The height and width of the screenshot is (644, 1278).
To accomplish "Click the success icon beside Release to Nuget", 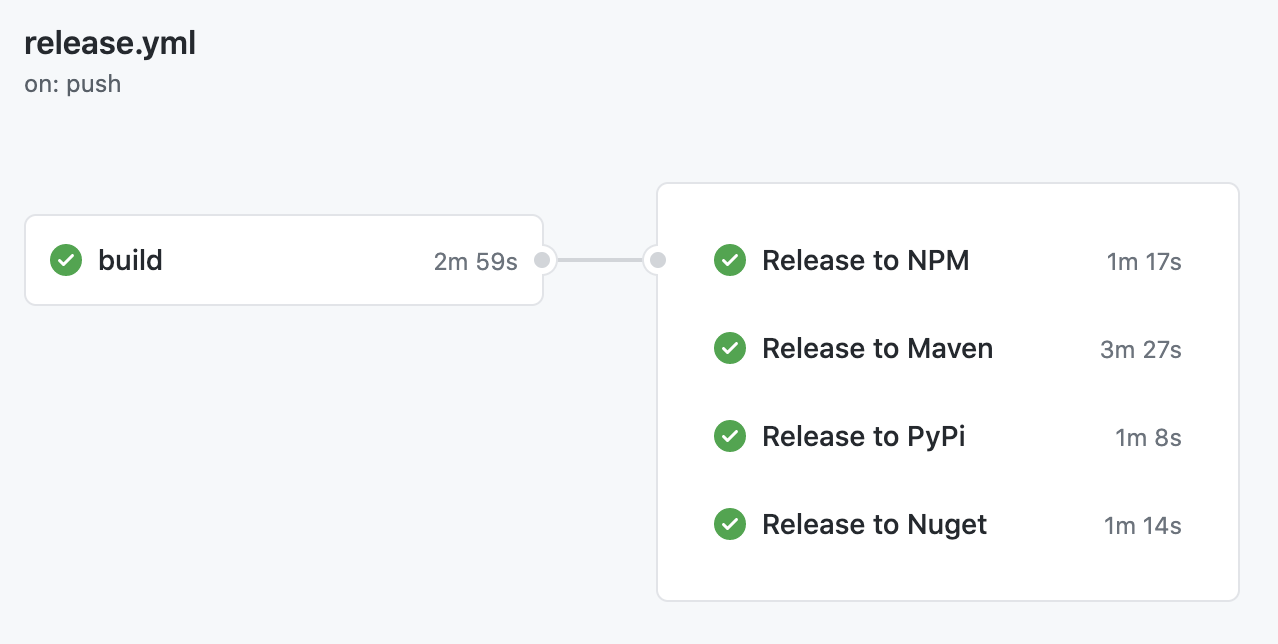I will point(730,524).
